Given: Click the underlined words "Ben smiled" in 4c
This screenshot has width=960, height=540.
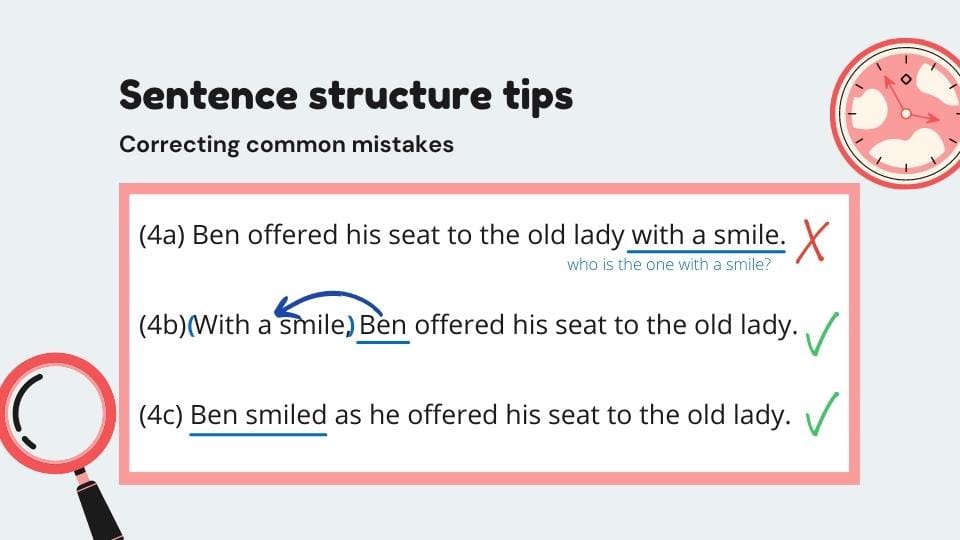Looking at the screenshot, I should point(258,415).
